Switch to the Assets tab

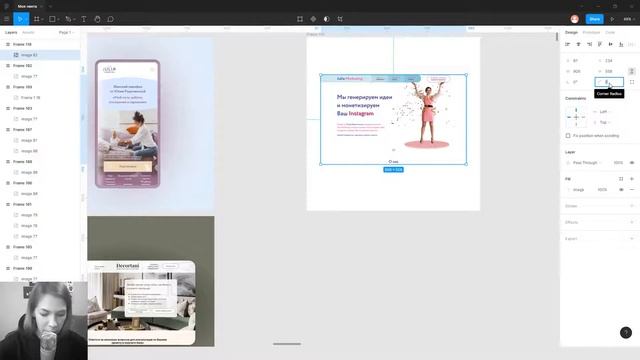28,32
